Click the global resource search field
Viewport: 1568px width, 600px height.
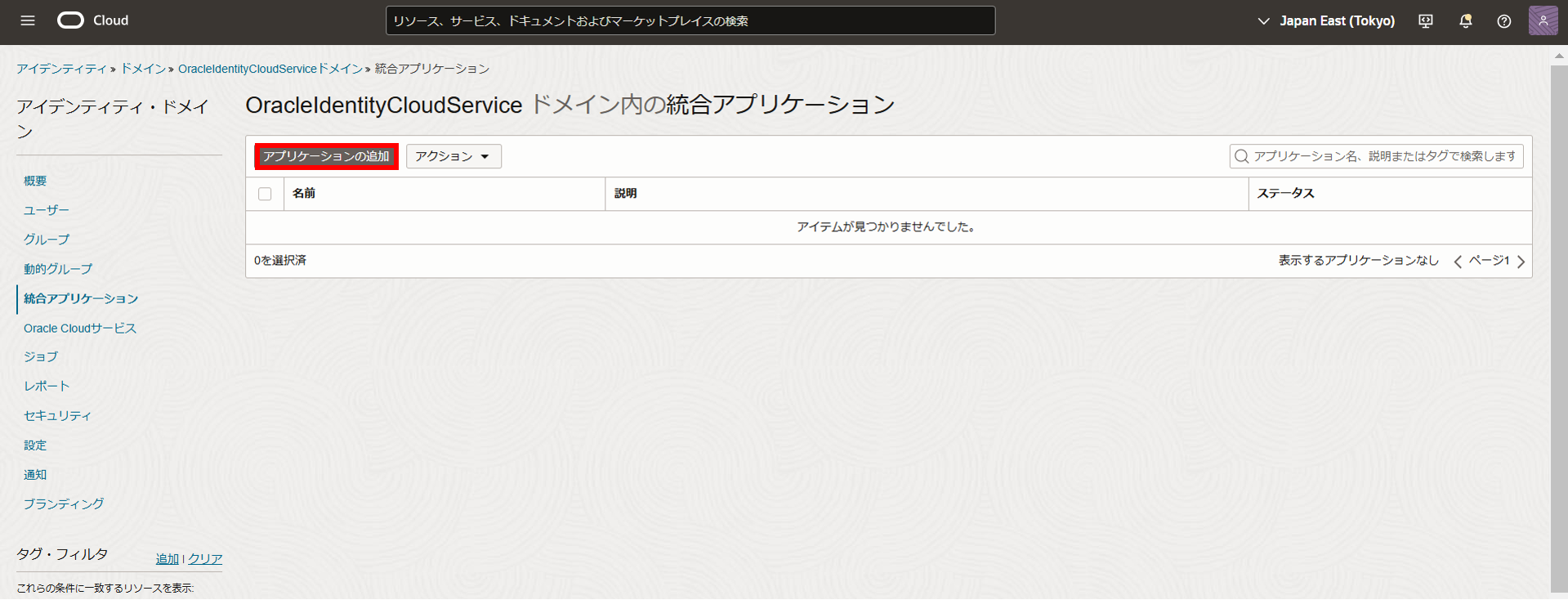pos(690,20)
